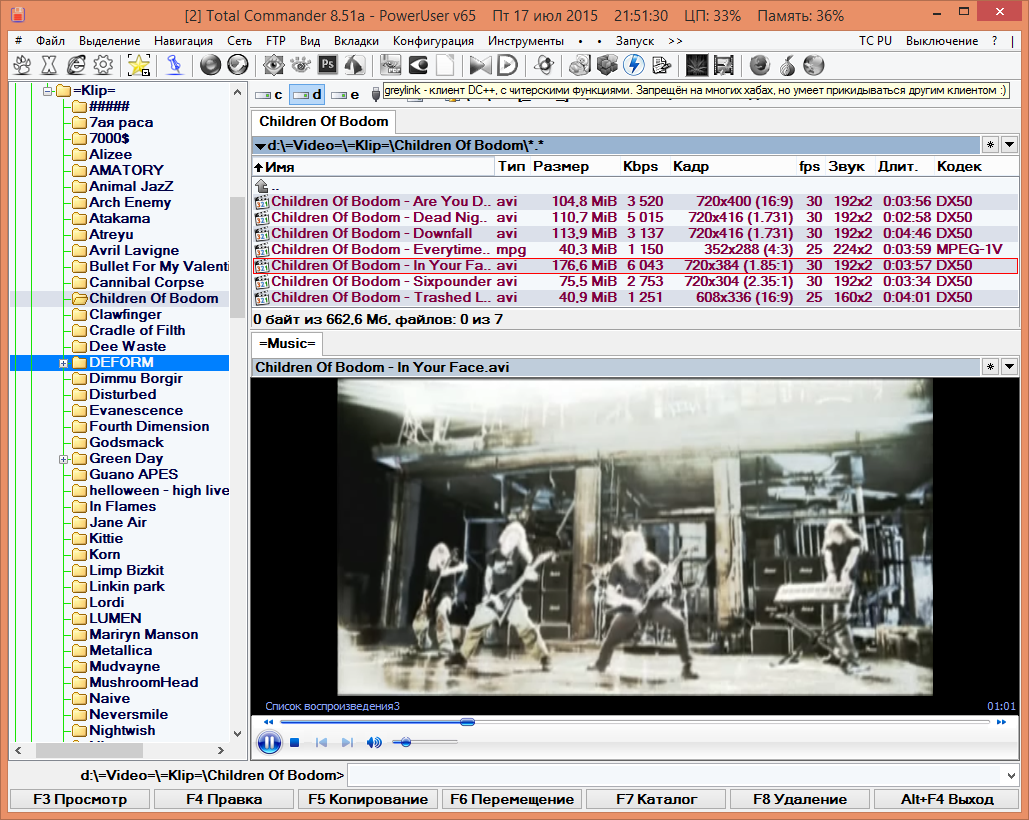Click the green leaf dark icon
The height and width of the screenshot is (820, 1029).
pos(696,65)
